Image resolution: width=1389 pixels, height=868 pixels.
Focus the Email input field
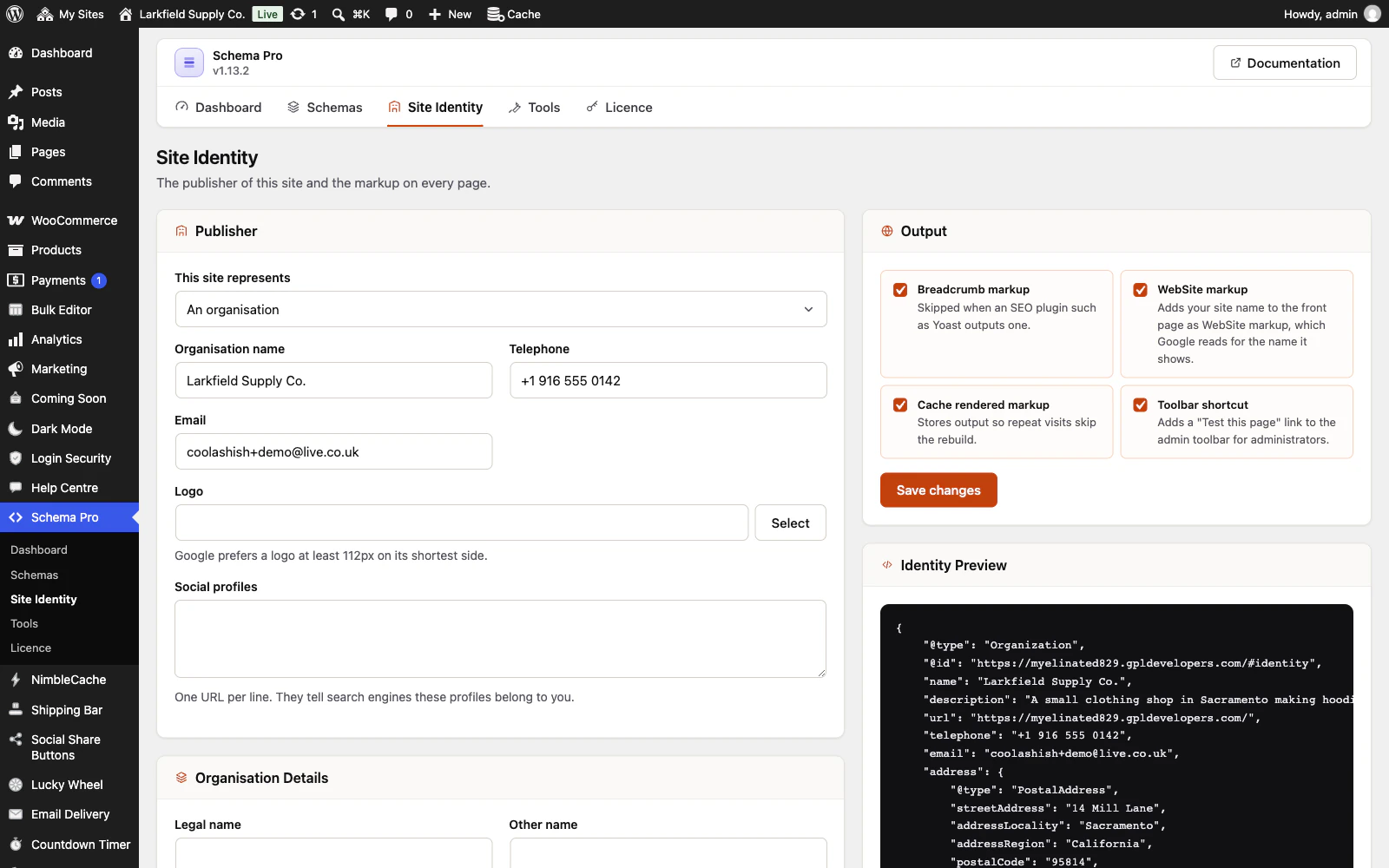click(x=334, y=451)
